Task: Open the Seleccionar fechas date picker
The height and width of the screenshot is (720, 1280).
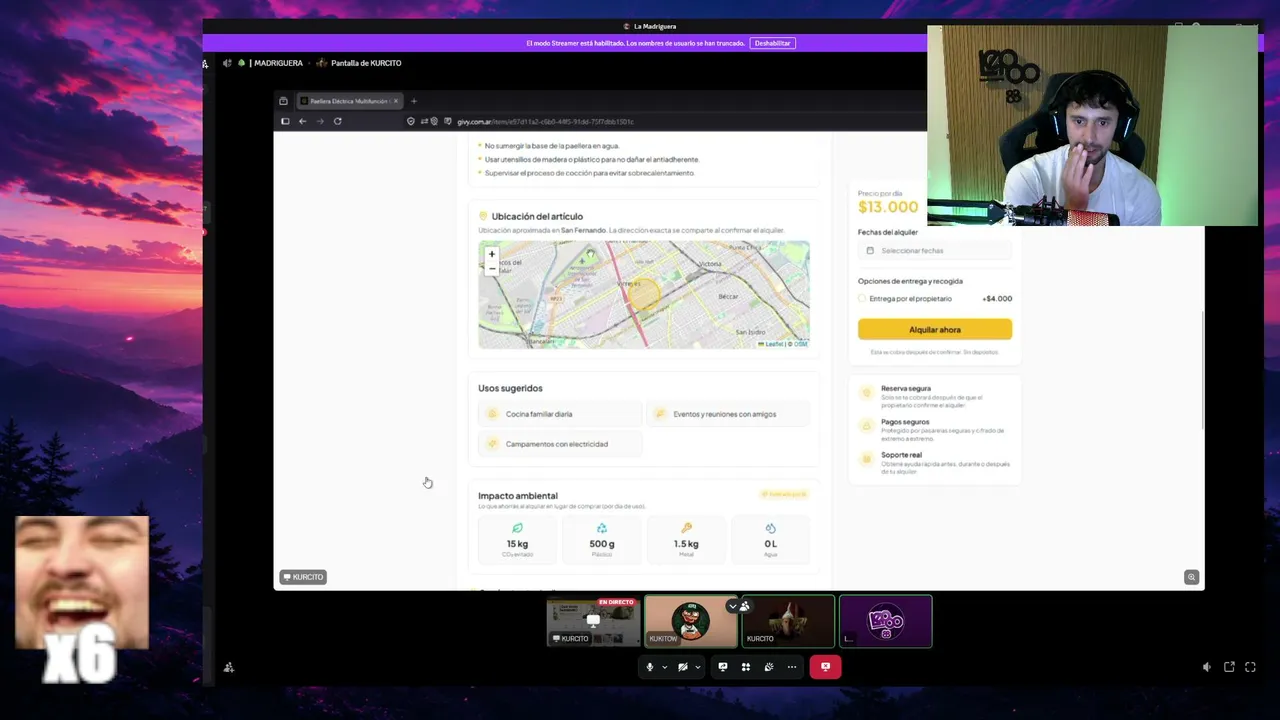Action: point(935,250)
